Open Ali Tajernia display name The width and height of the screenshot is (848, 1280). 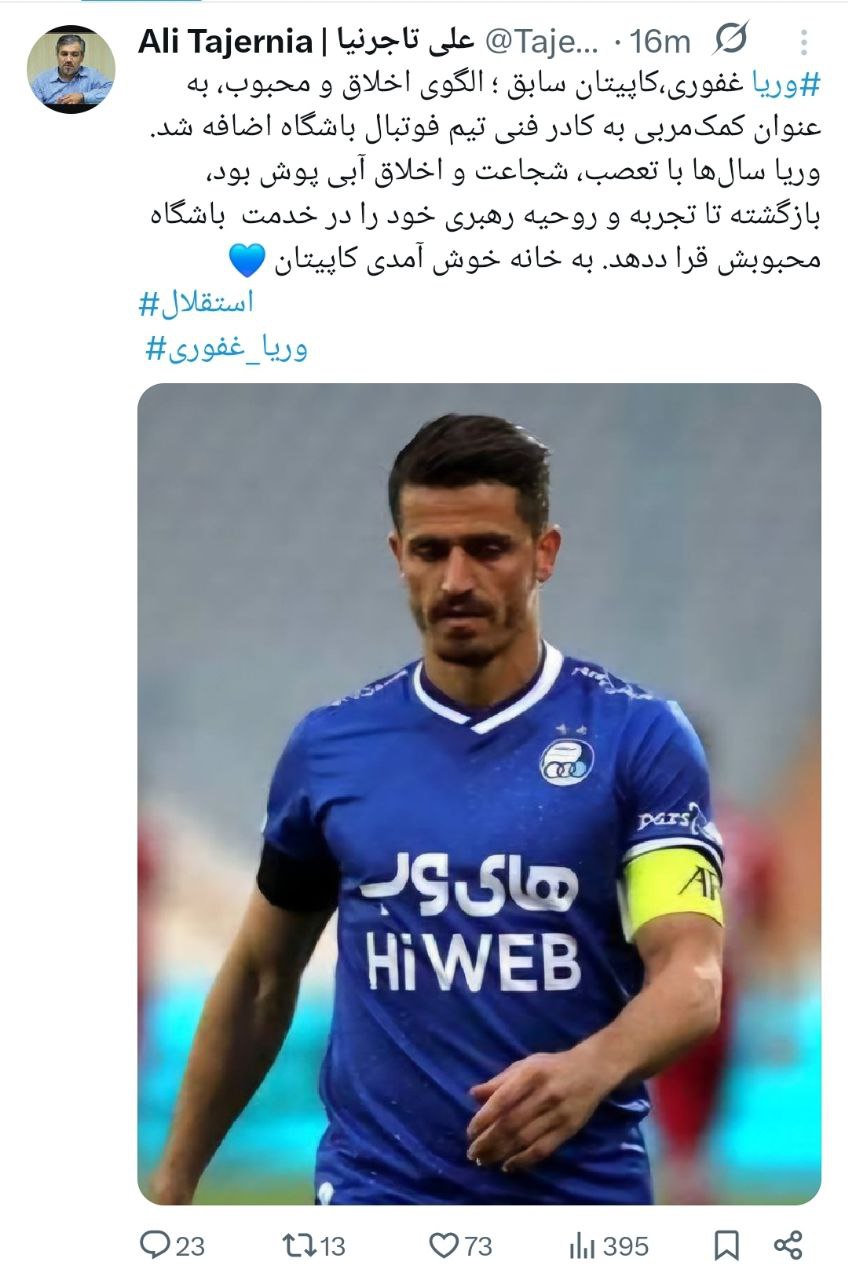(x=237, y=41)
